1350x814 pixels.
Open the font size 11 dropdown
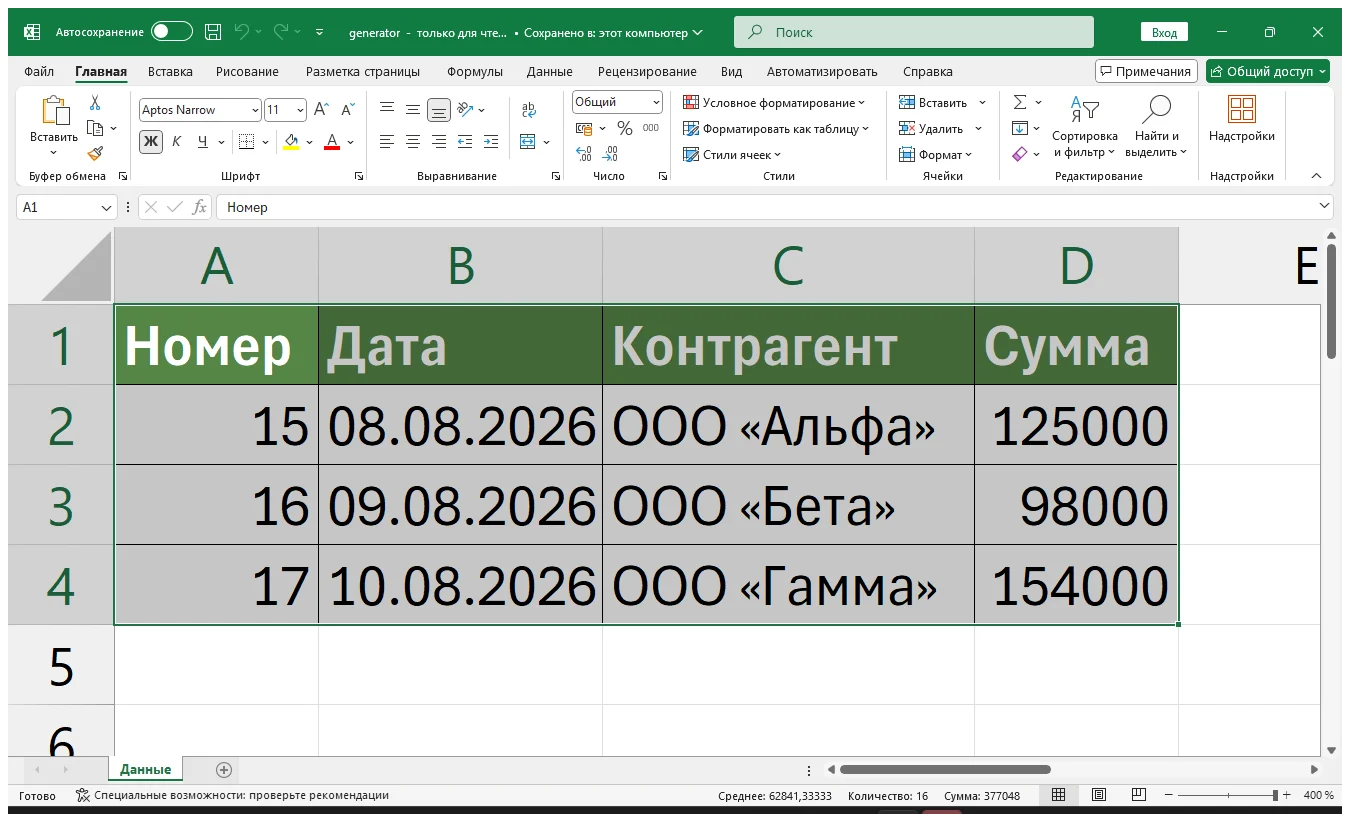(x=301, y=110)
